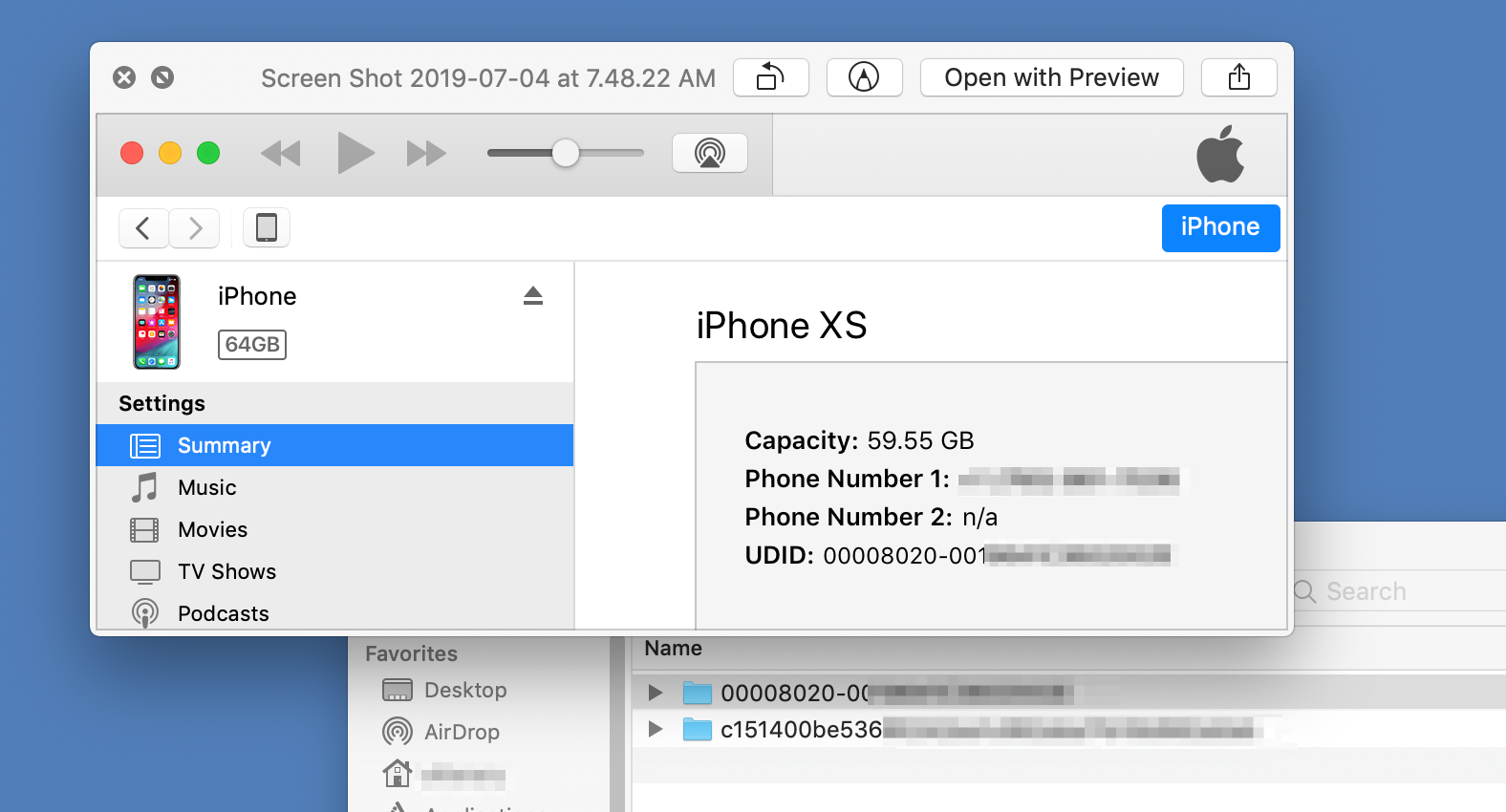The height and width of the screenshot is (812, 1506).
Task: Click the Apple logo in iTunes display
Action: 1220,154
